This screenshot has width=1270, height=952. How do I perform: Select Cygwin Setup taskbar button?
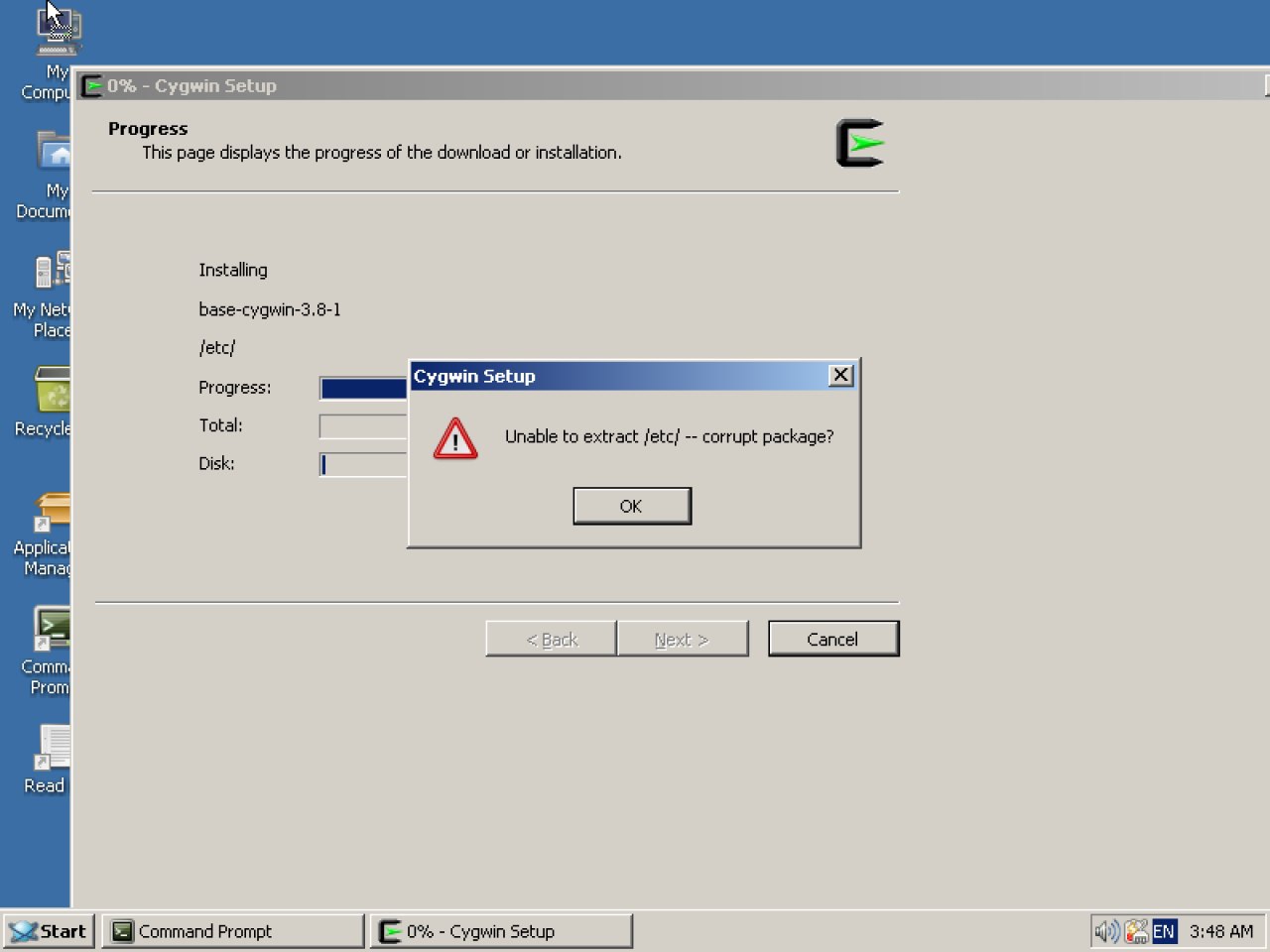tap(501, 931)
